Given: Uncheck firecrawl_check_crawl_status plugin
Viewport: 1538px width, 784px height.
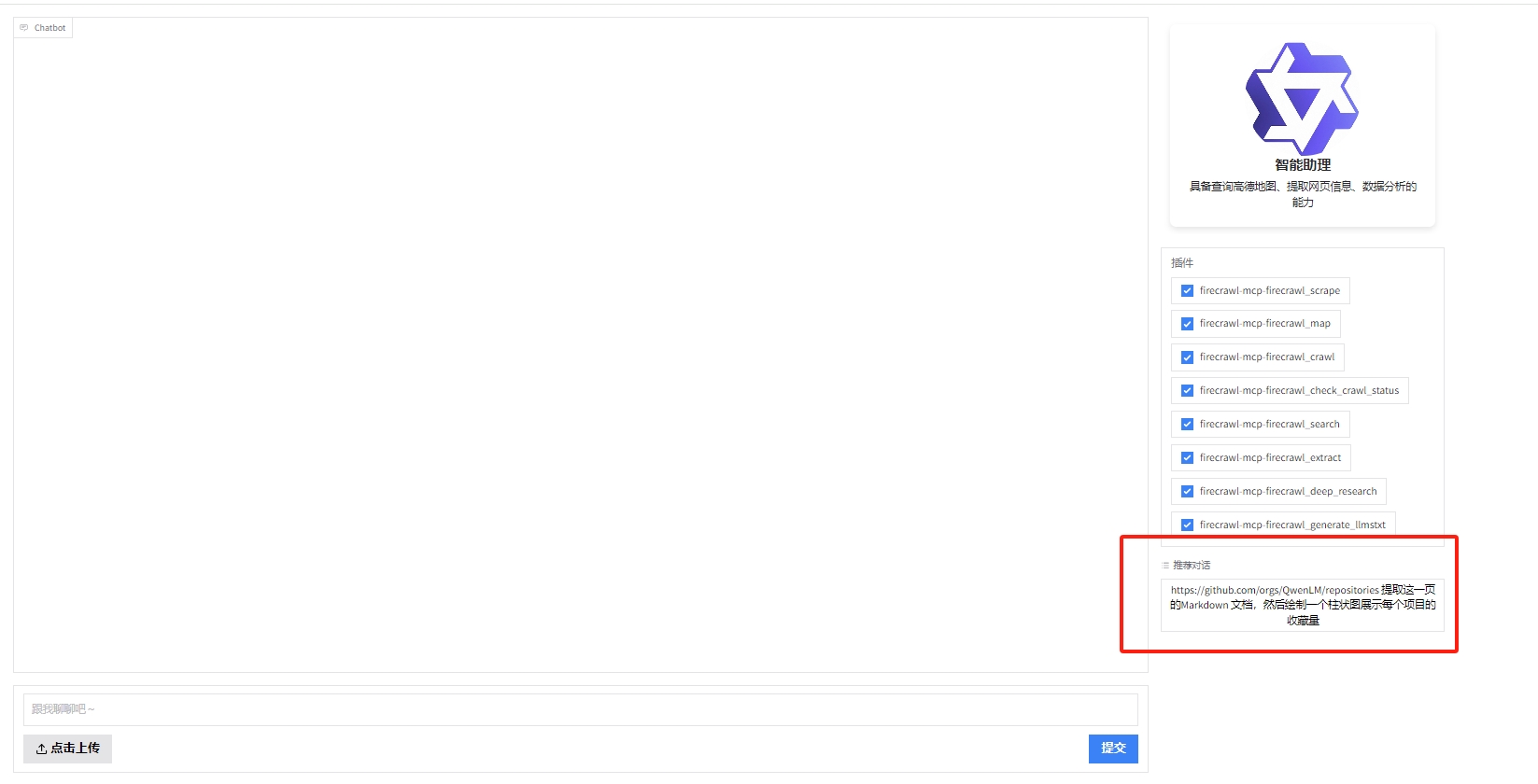Looking at the screenshot, I should 1187,391.
